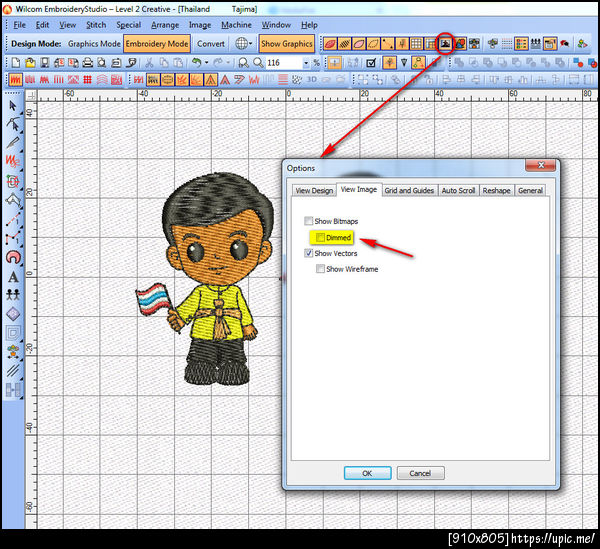Open the Arrange menu
Image resolution: width=600 pixels, height=549 pixels.
165,25
